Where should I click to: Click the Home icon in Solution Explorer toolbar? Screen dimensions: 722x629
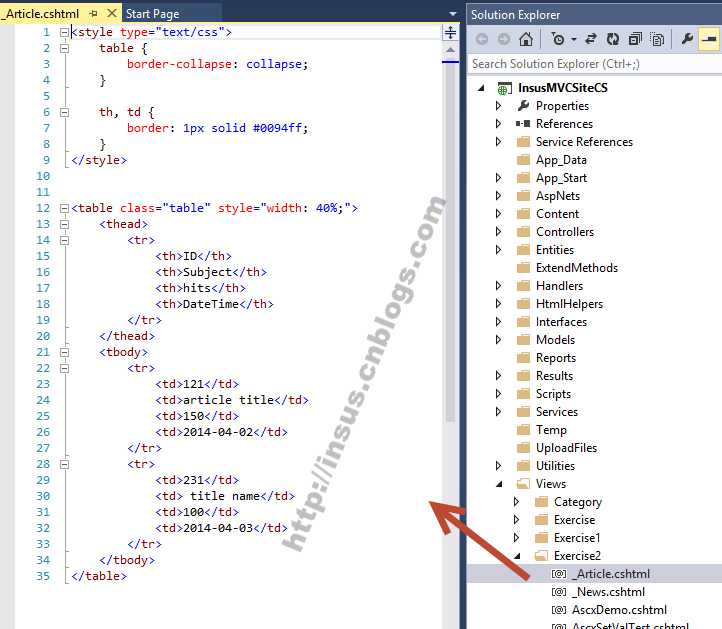click(x=526, y=39)
